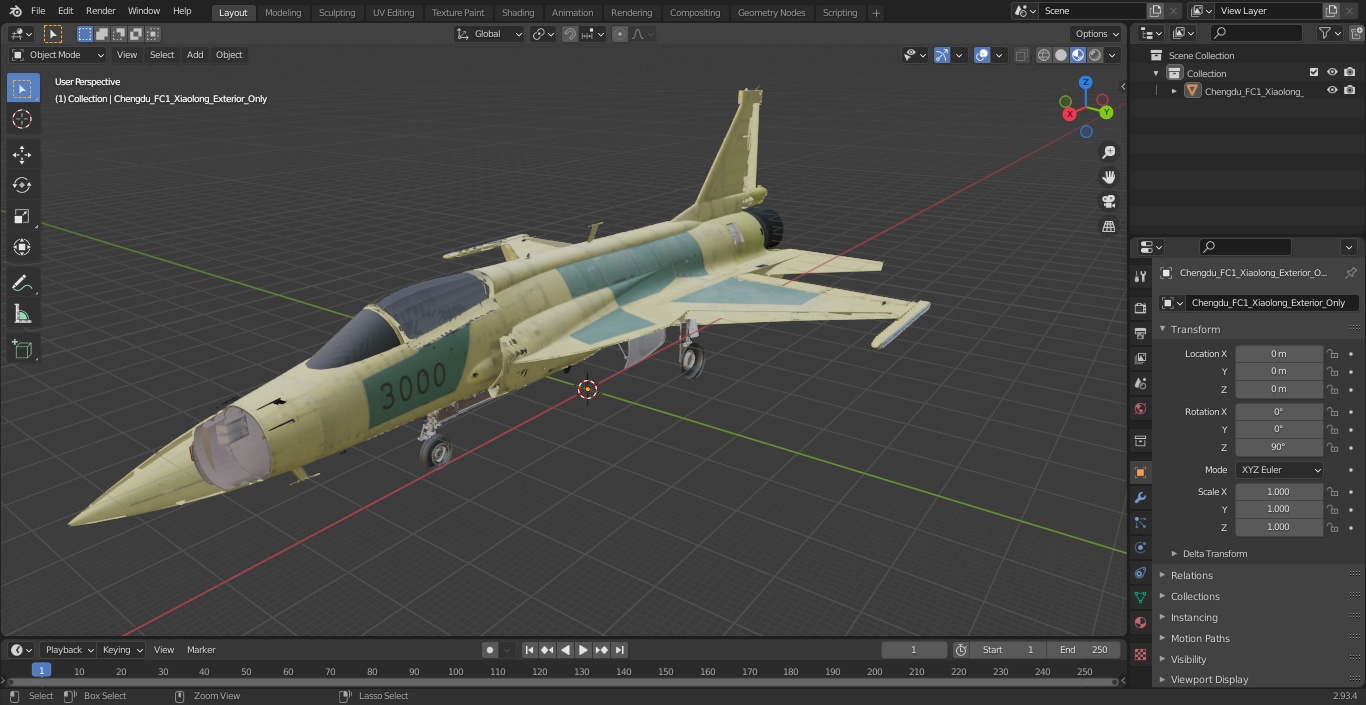Click the viewport zoom magnifier icon
Viewport: 1366px width, 705px height.
1108,152
